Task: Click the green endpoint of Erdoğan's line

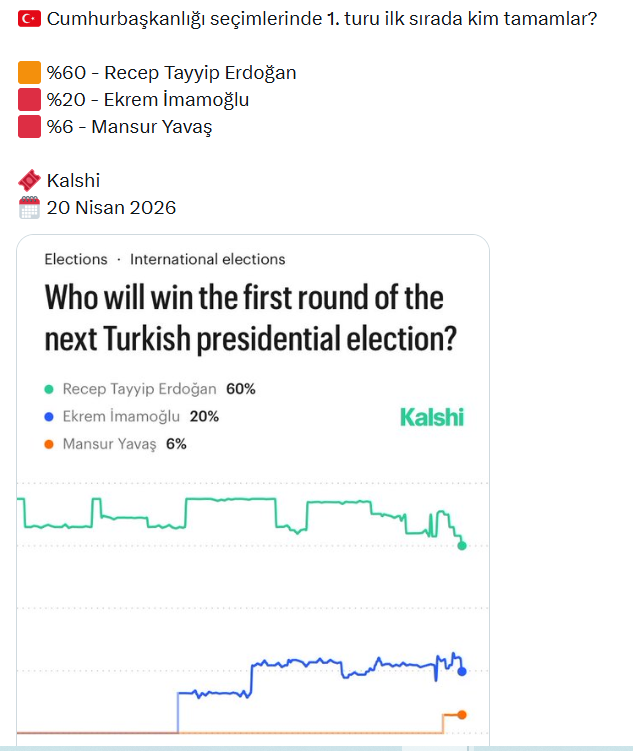Action: tap(461, 546)
